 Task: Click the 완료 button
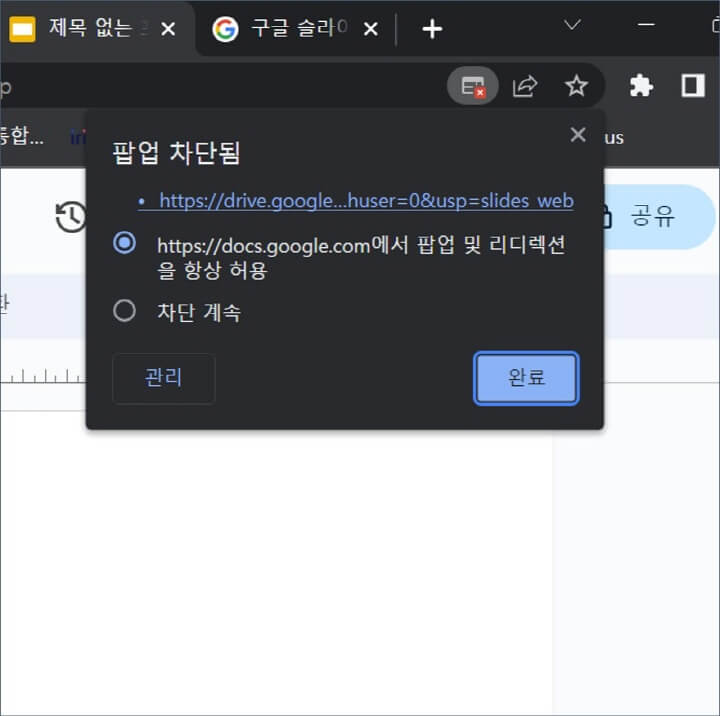pos(526,378)
